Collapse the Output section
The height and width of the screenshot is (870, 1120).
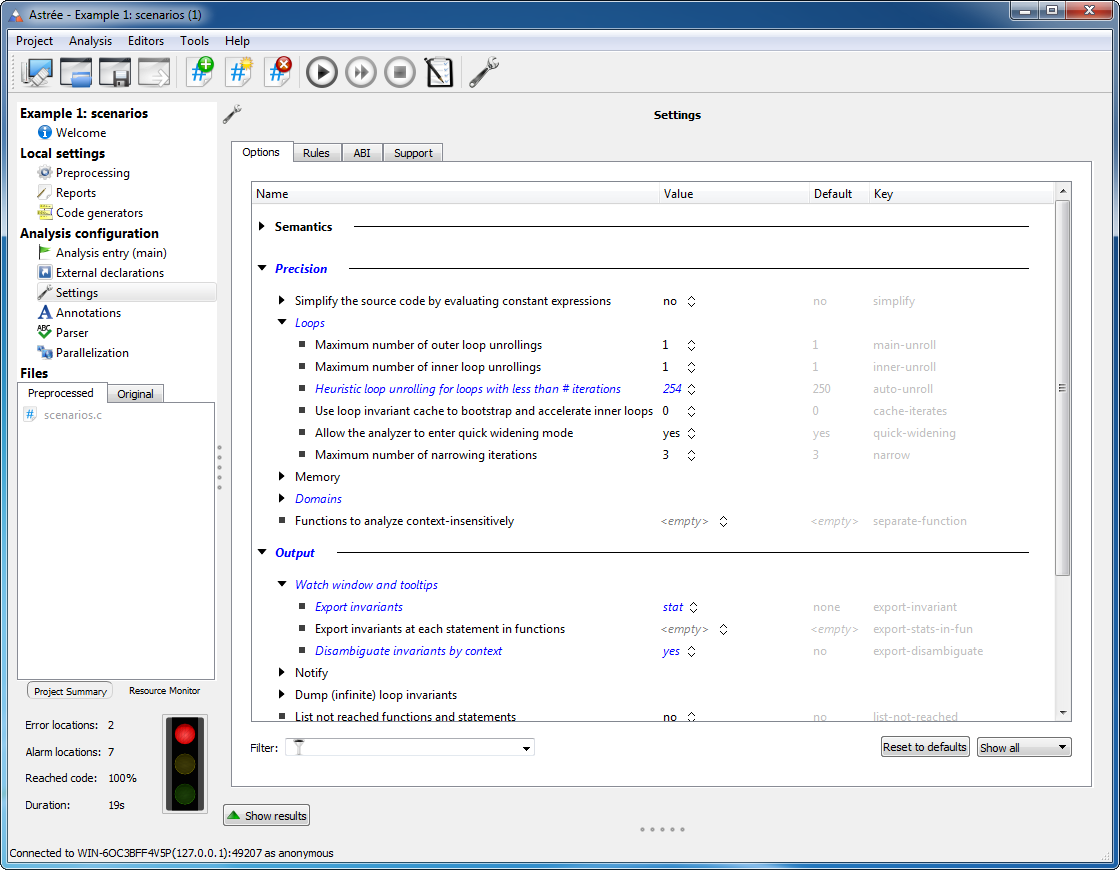(x=261, y=552)
